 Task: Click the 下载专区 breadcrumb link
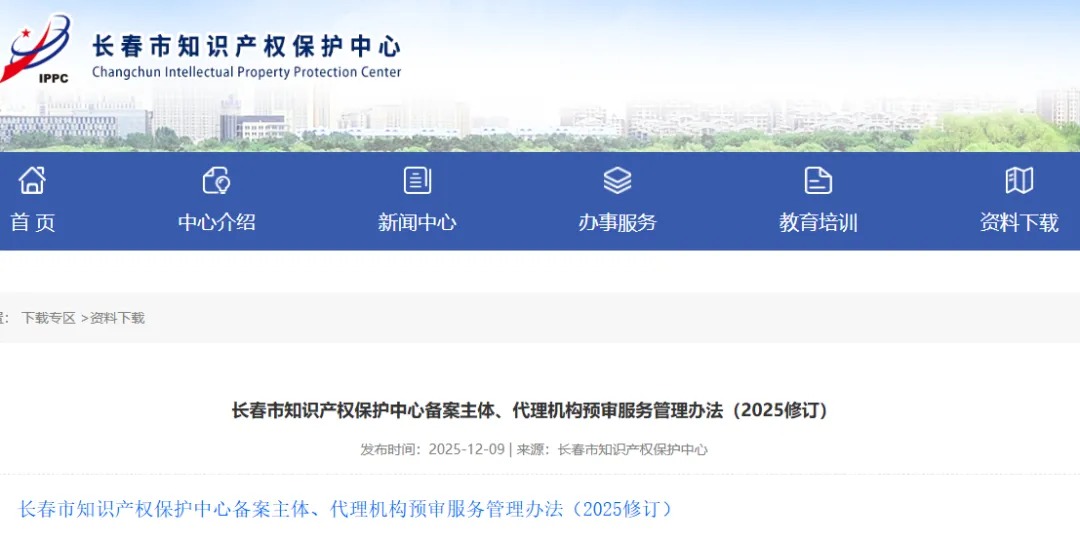tap(48, 318)
